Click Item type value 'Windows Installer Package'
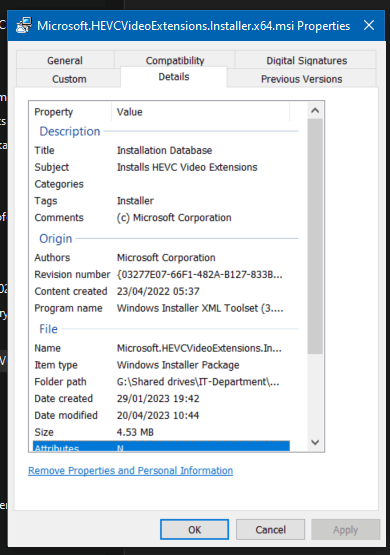 pos(178,365)
